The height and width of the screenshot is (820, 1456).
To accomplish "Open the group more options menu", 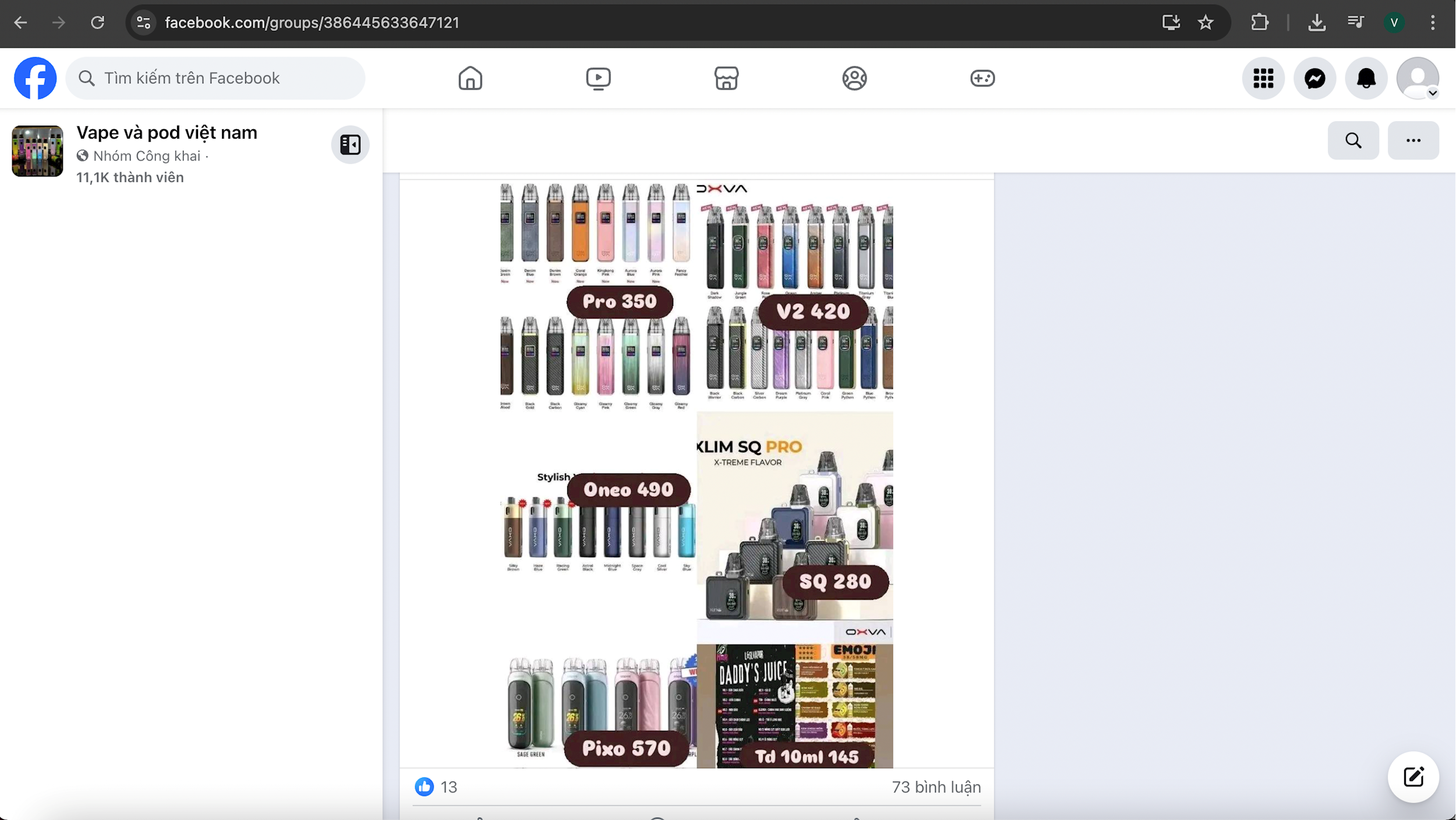I will (1413, 140).
